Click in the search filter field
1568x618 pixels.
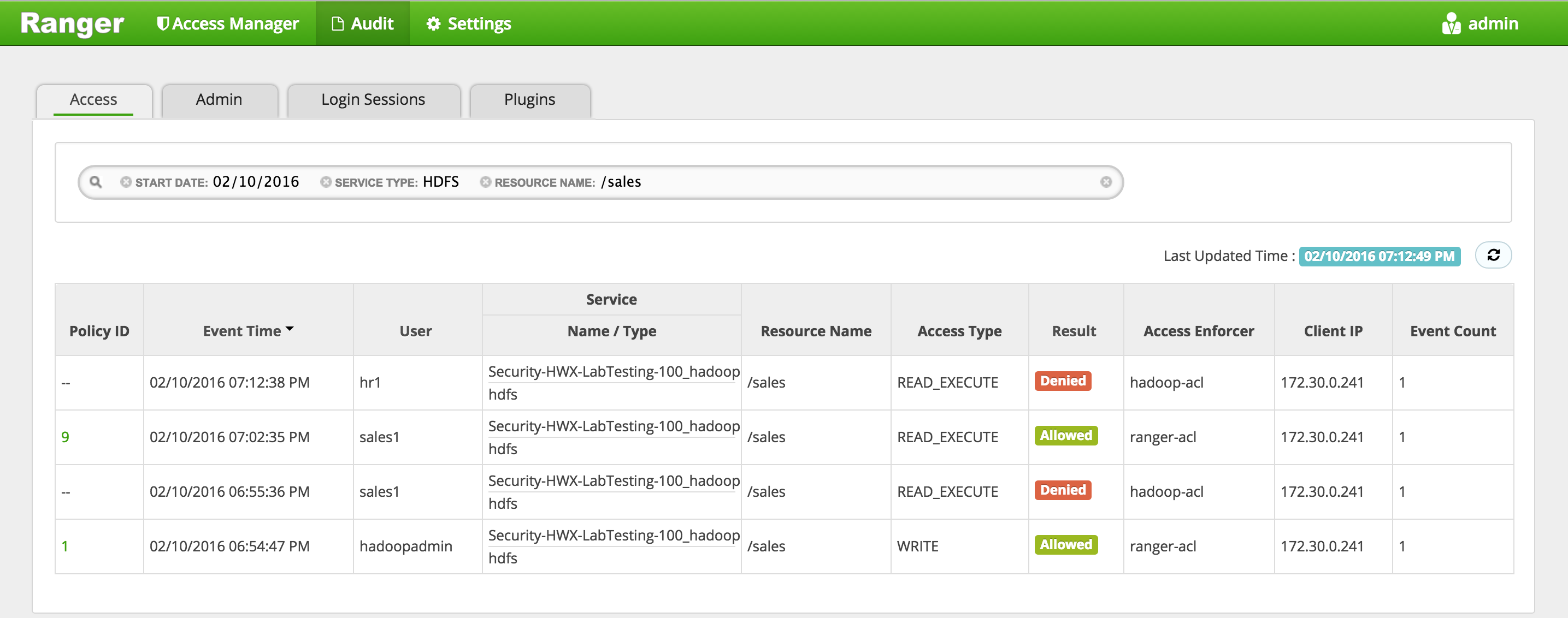852,182
